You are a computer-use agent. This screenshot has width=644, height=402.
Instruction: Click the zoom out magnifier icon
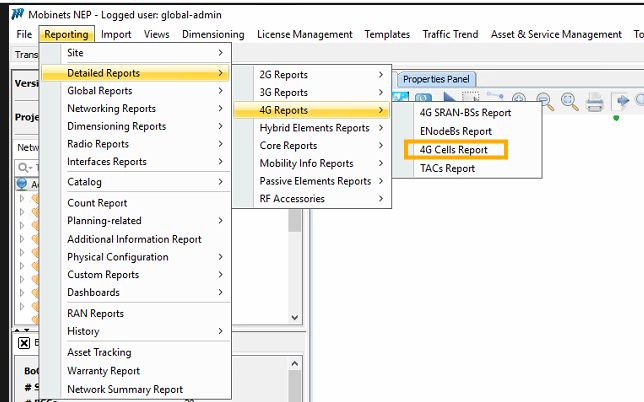pos(545,100)
